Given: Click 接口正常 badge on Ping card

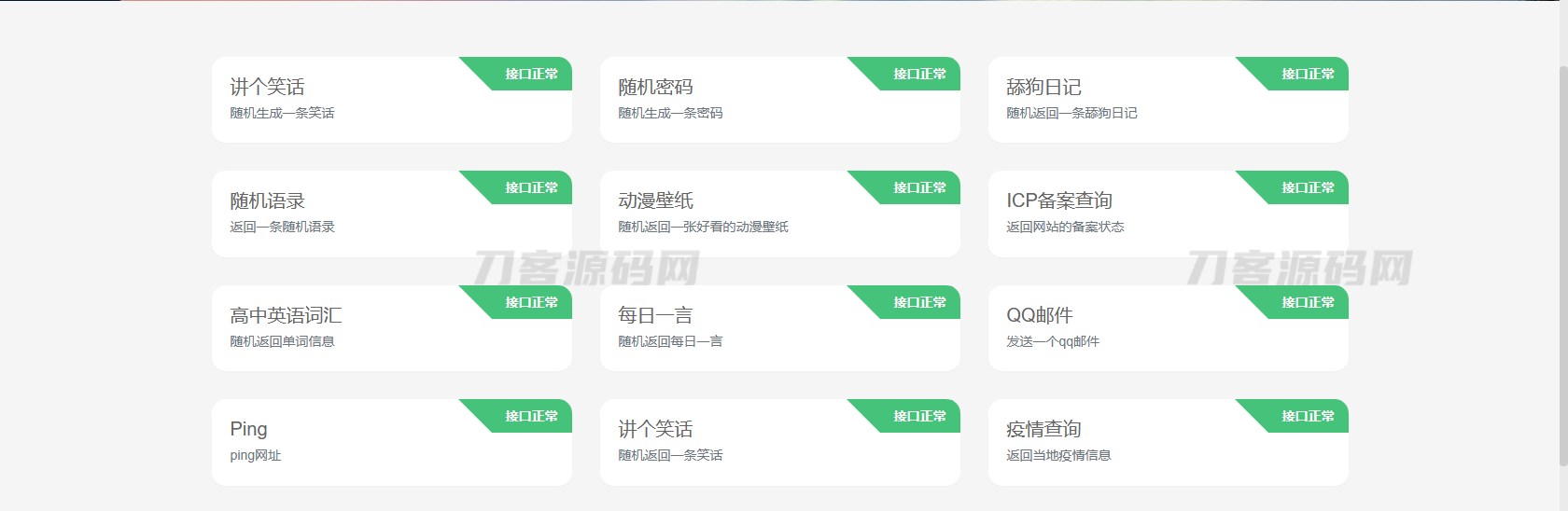Looking at the screenshot, I should pyautogui.click(x=531, y=416).
